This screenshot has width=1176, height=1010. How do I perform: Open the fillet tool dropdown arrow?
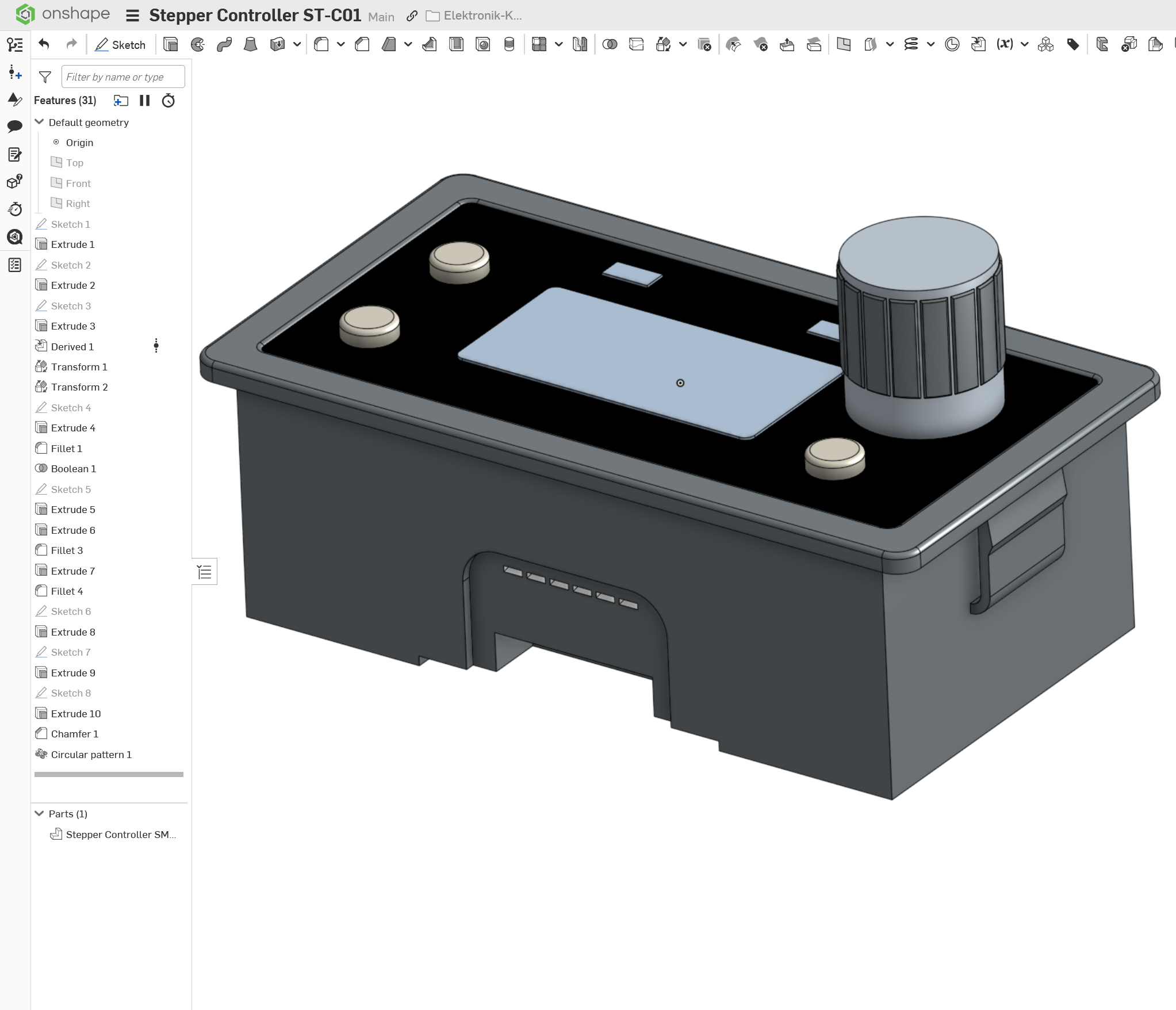(x=340, y=44)
